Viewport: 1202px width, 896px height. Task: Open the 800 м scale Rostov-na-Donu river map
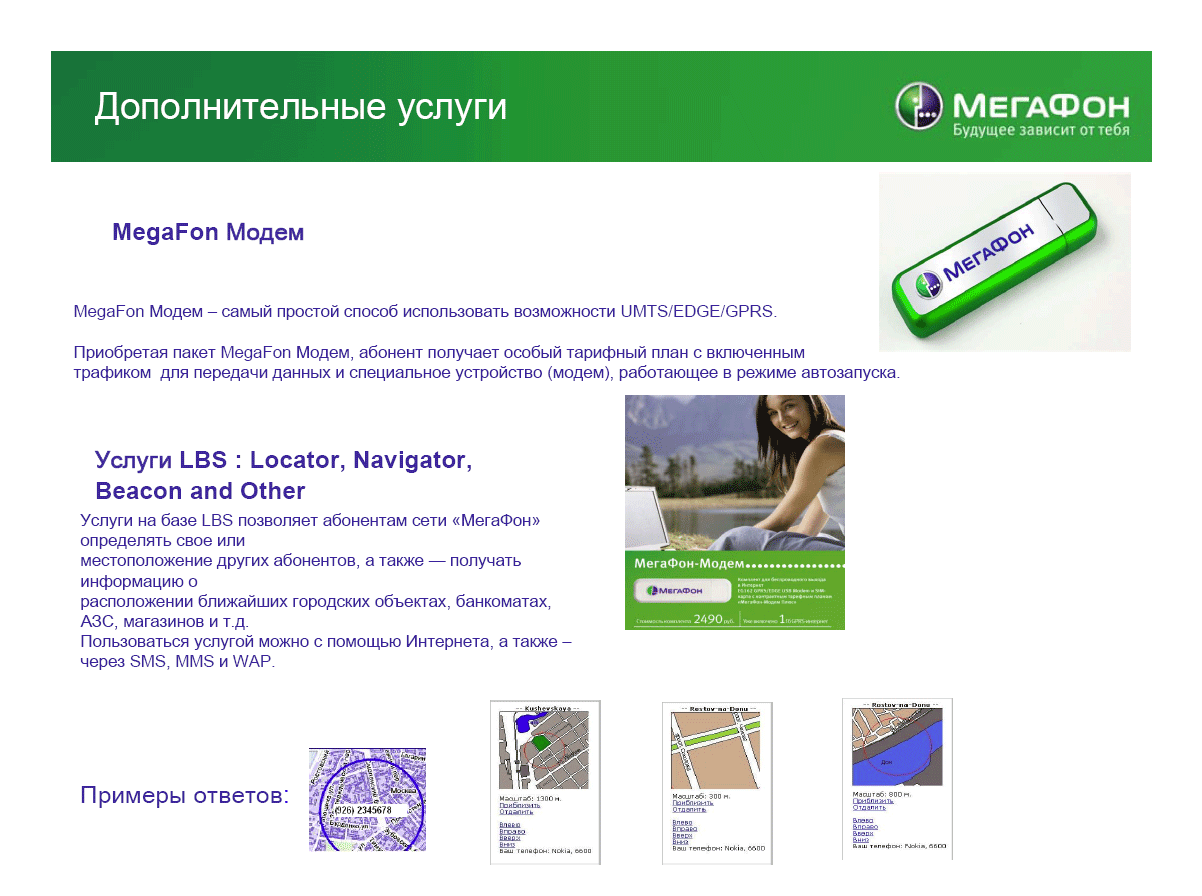(x=897, y=747)
